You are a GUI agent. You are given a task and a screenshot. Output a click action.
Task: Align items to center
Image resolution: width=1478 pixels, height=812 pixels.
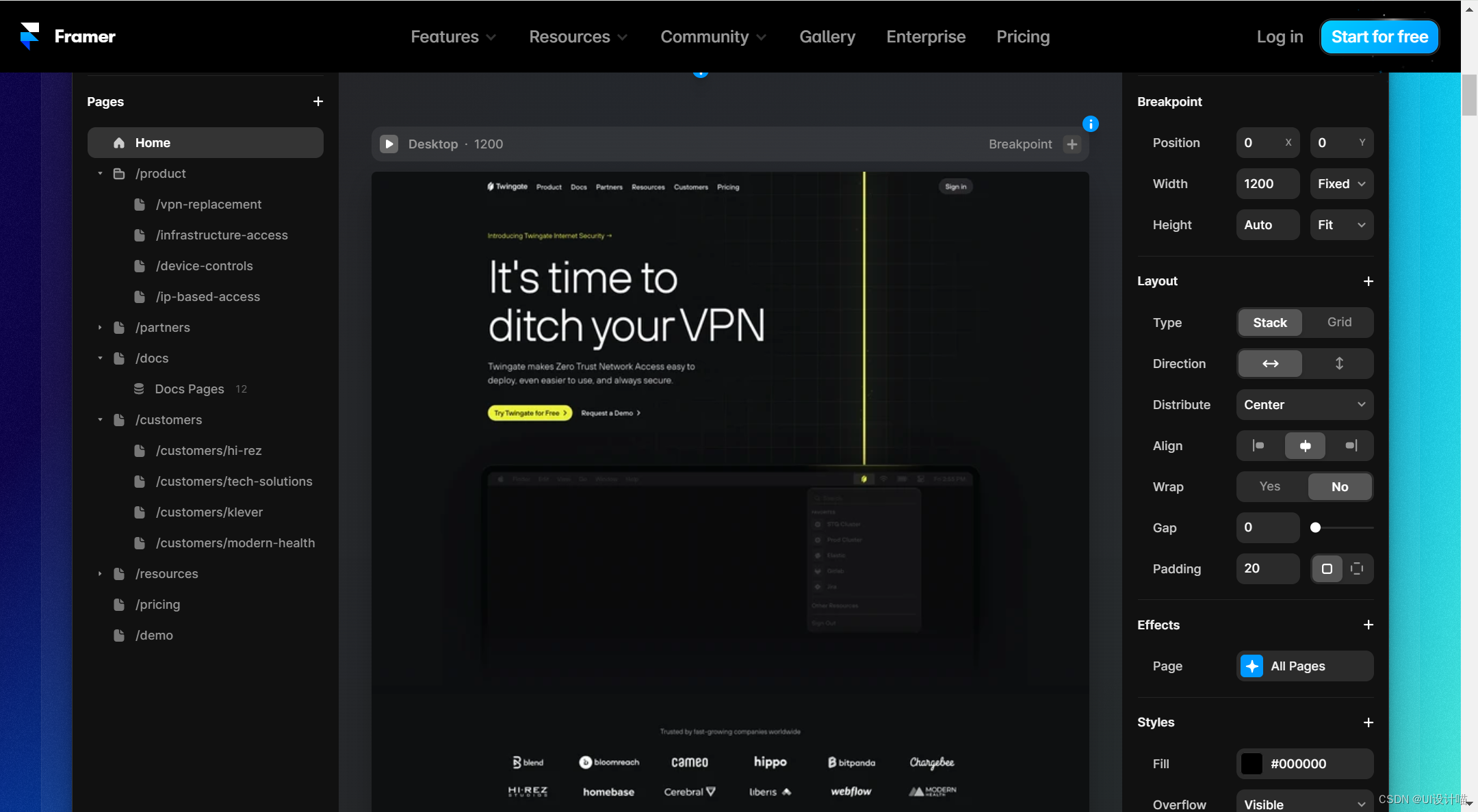click(x=1305, y=445)
